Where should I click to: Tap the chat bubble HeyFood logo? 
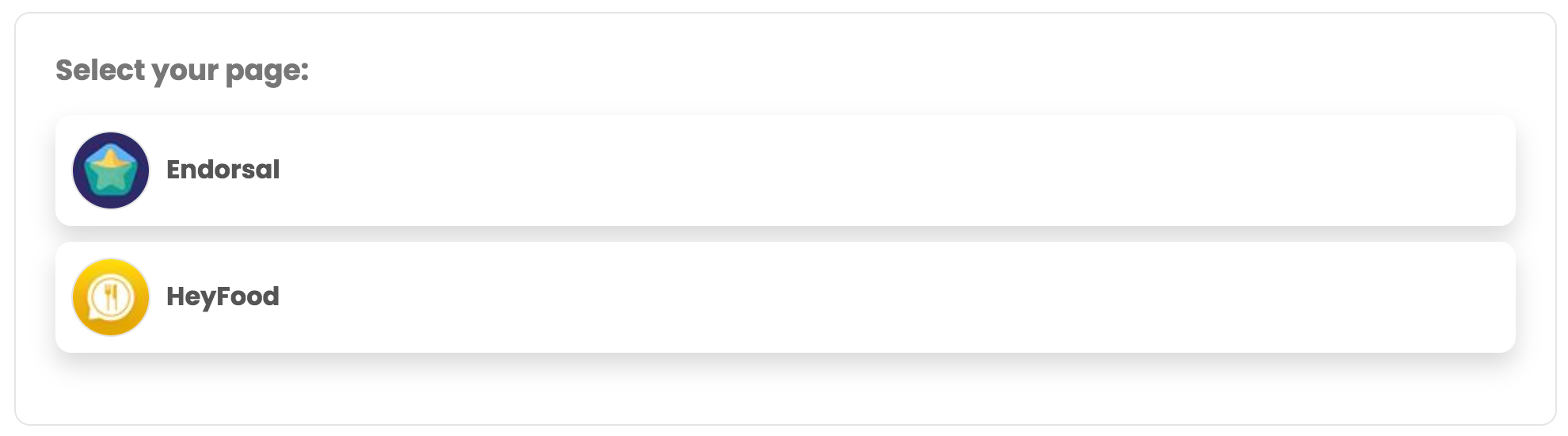pos(111,298)
